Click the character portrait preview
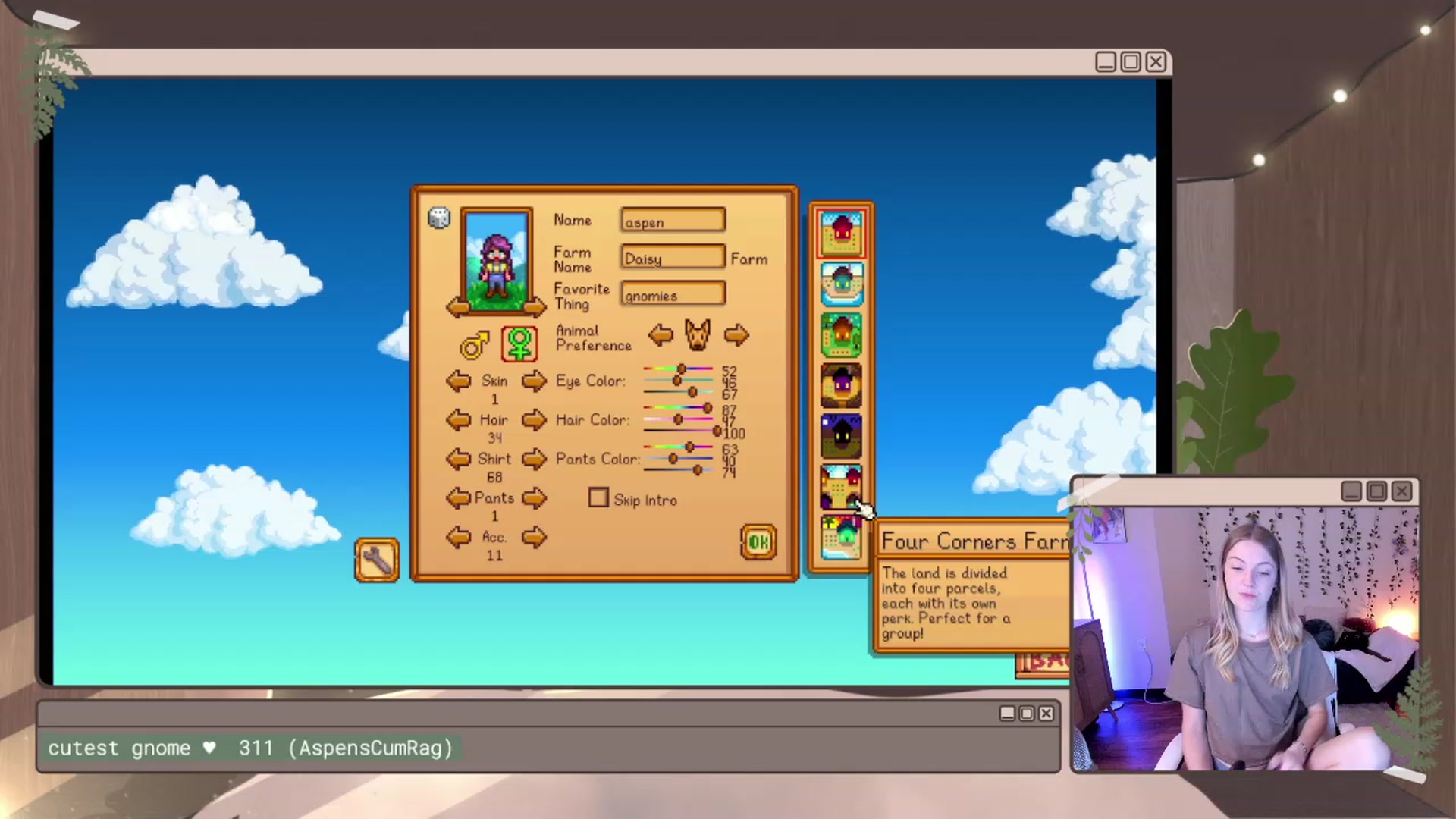This screenshot has width=1456, height=819. tap(496, 259)
